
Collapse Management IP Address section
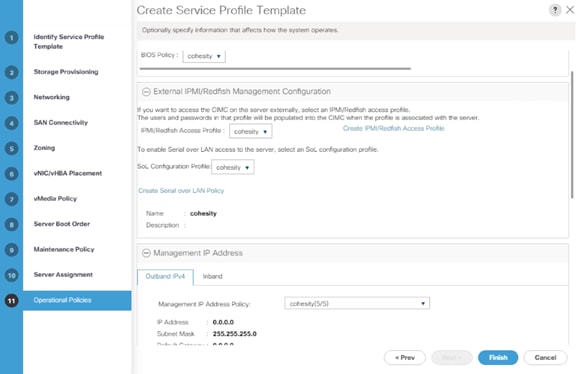click(146, 253)
